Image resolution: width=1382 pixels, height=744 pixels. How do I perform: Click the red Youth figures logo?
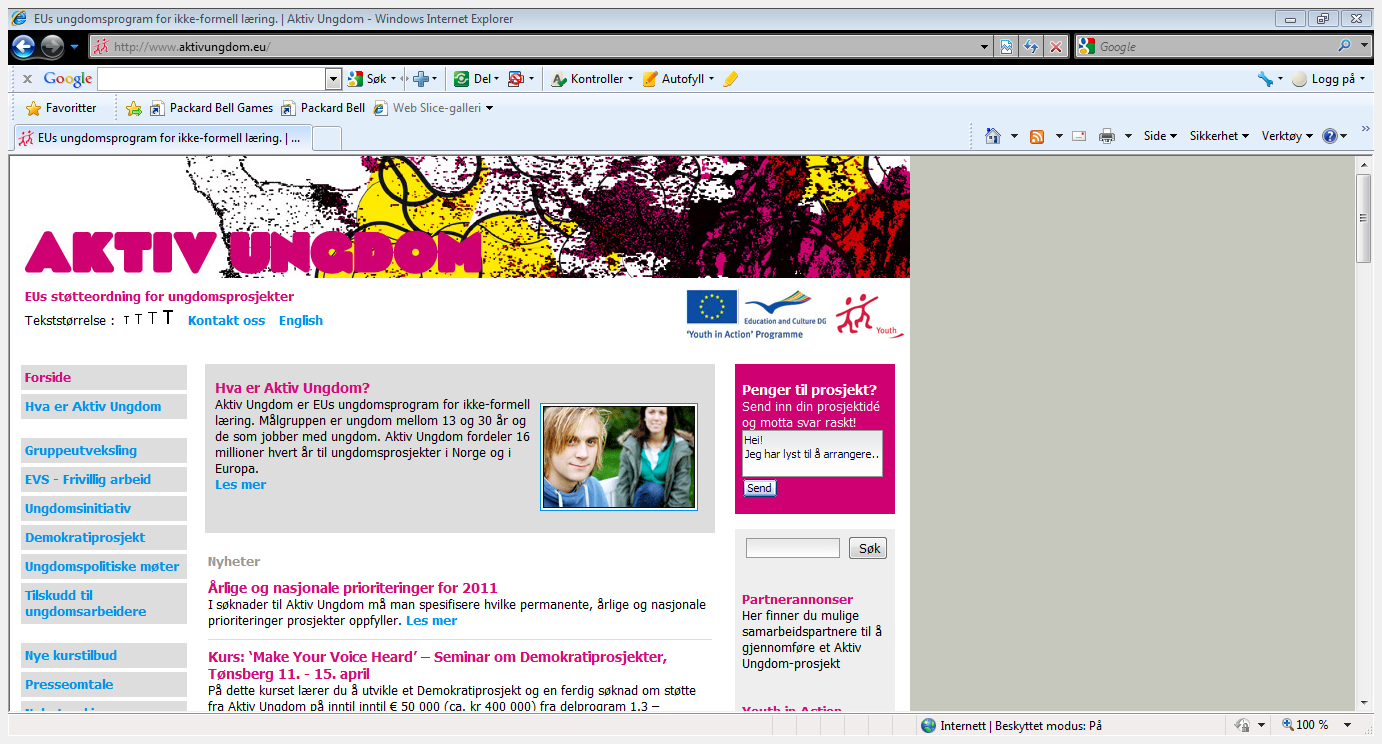coord(869,315)
